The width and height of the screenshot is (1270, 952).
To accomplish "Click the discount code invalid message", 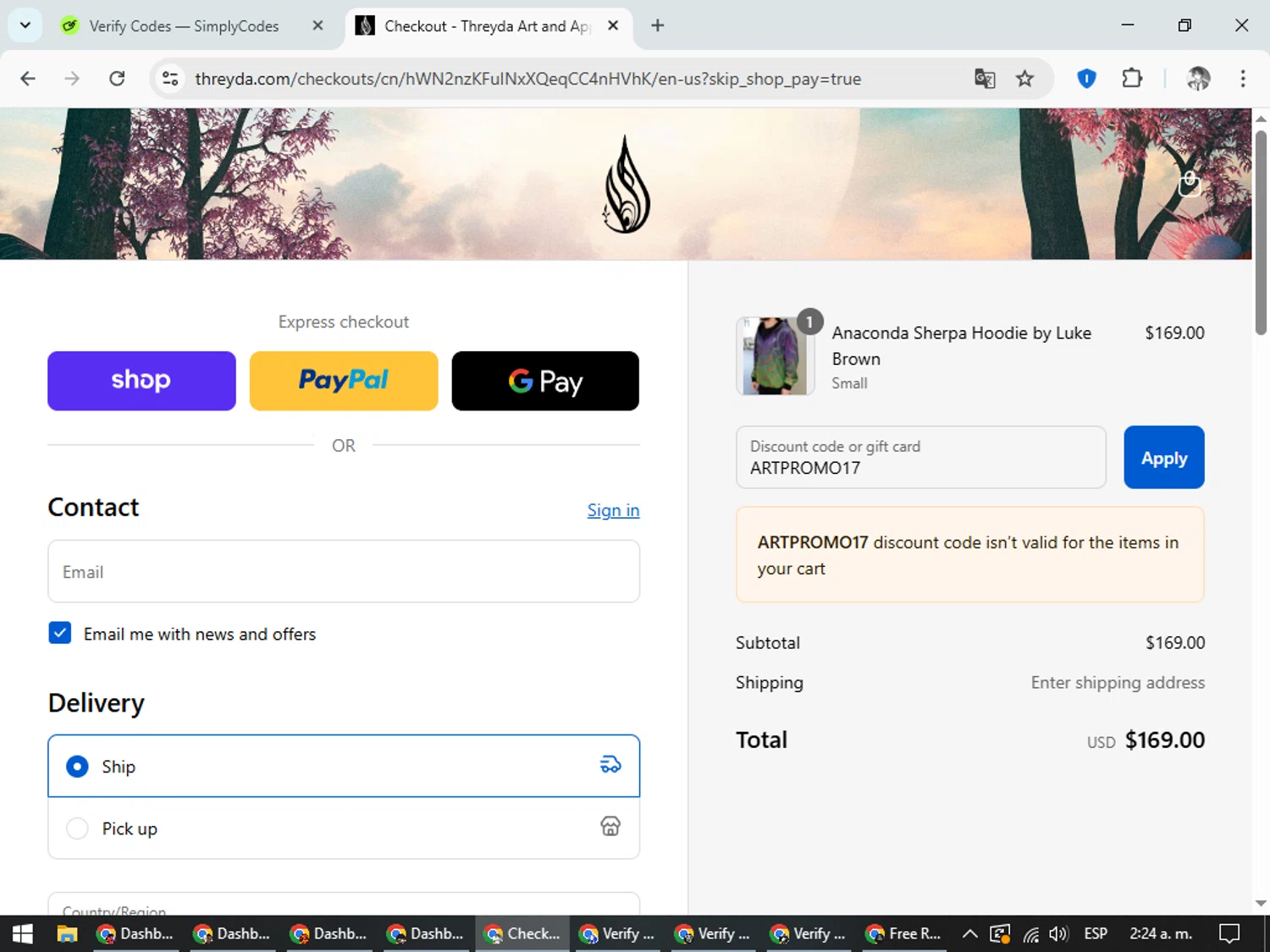I will [970, 555].
